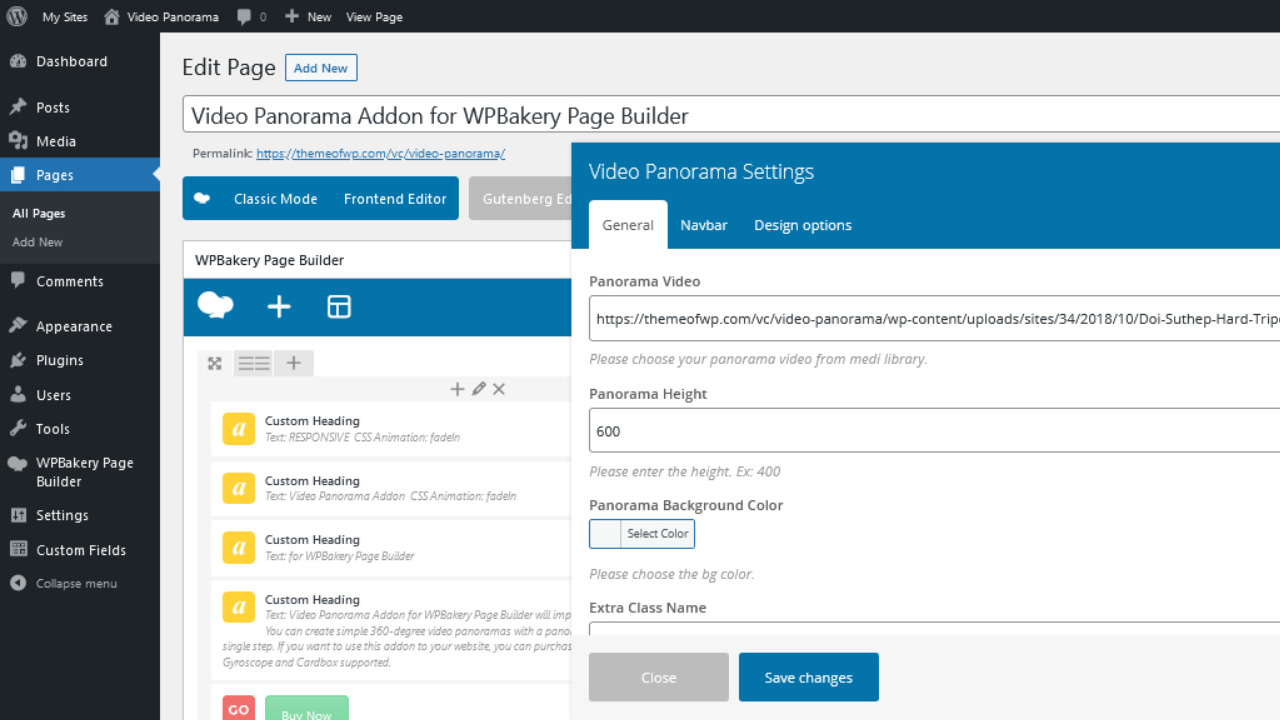Click View Page in the admin bar
The image size is (1280, 720).
(374, 17)
